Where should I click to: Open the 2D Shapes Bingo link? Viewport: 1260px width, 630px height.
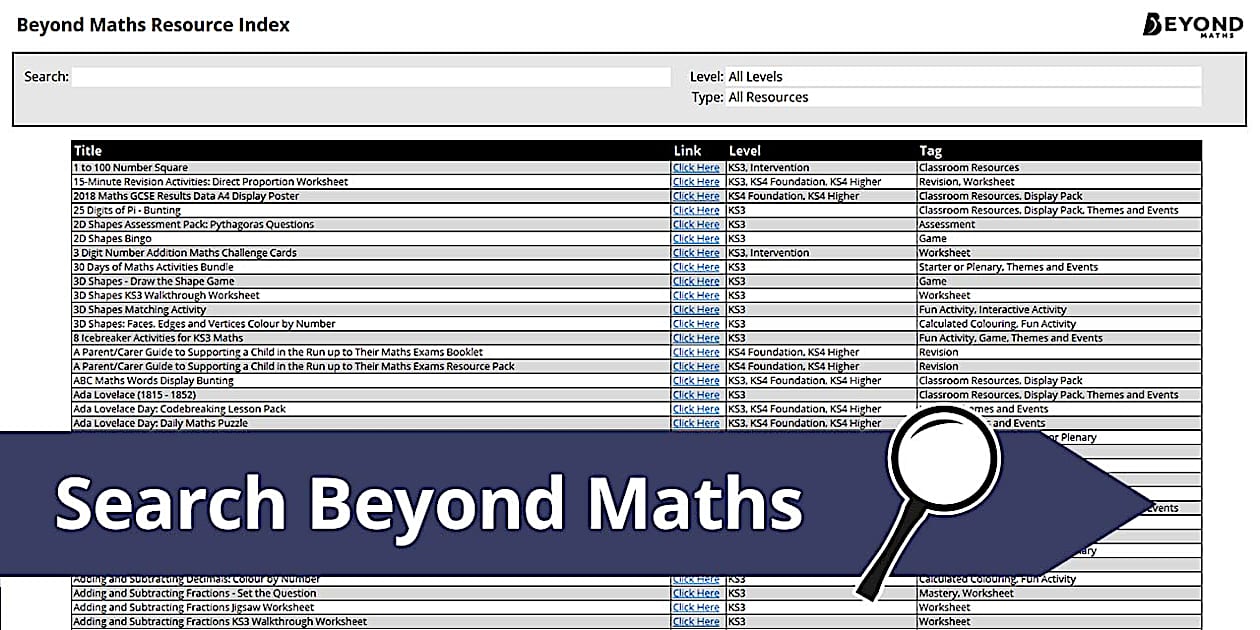[696, 238]
